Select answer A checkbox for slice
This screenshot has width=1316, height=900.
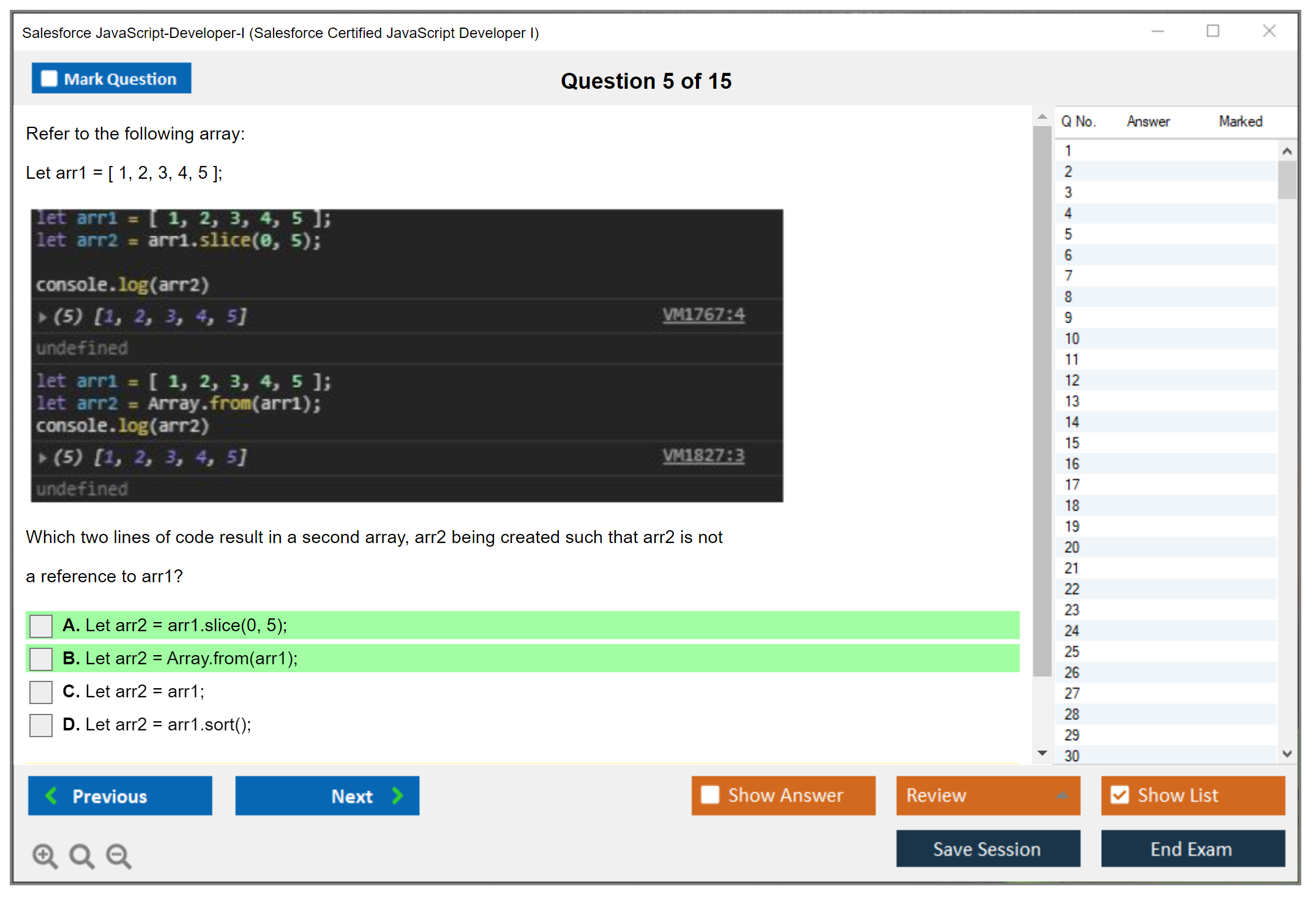pos(41,626)
